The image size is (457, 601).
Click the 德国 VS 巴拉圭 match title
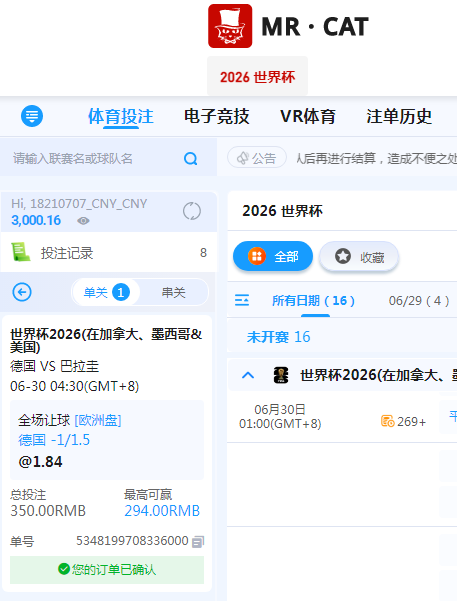click(x=54, y=366)
